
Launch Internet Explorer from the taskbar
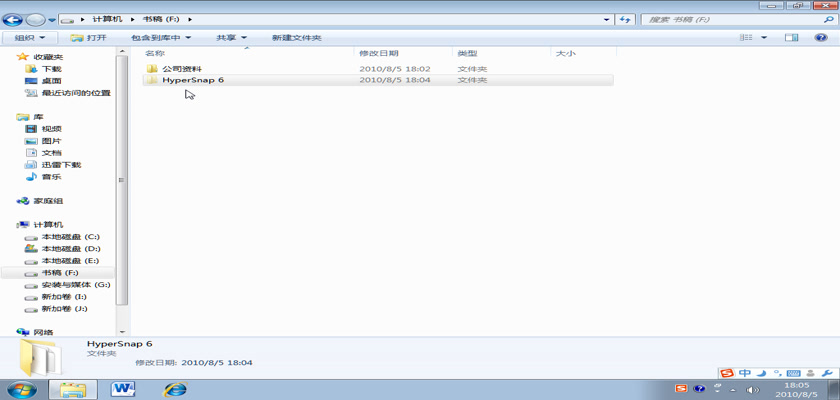coord(175,388)
